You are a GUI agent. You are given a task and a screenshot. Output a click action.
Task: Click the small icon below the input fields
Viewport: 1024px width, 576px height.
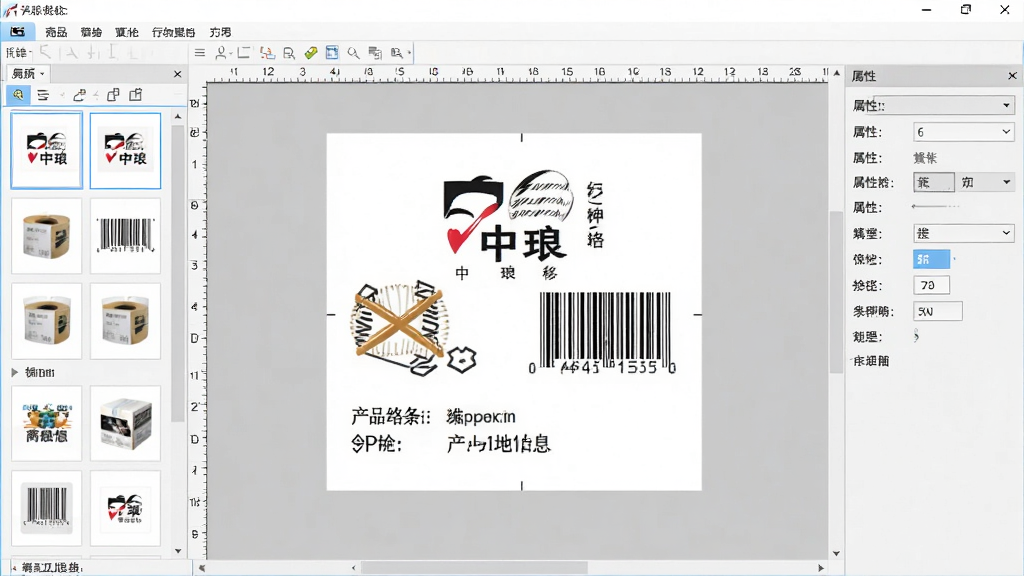[x=916, y=337]
